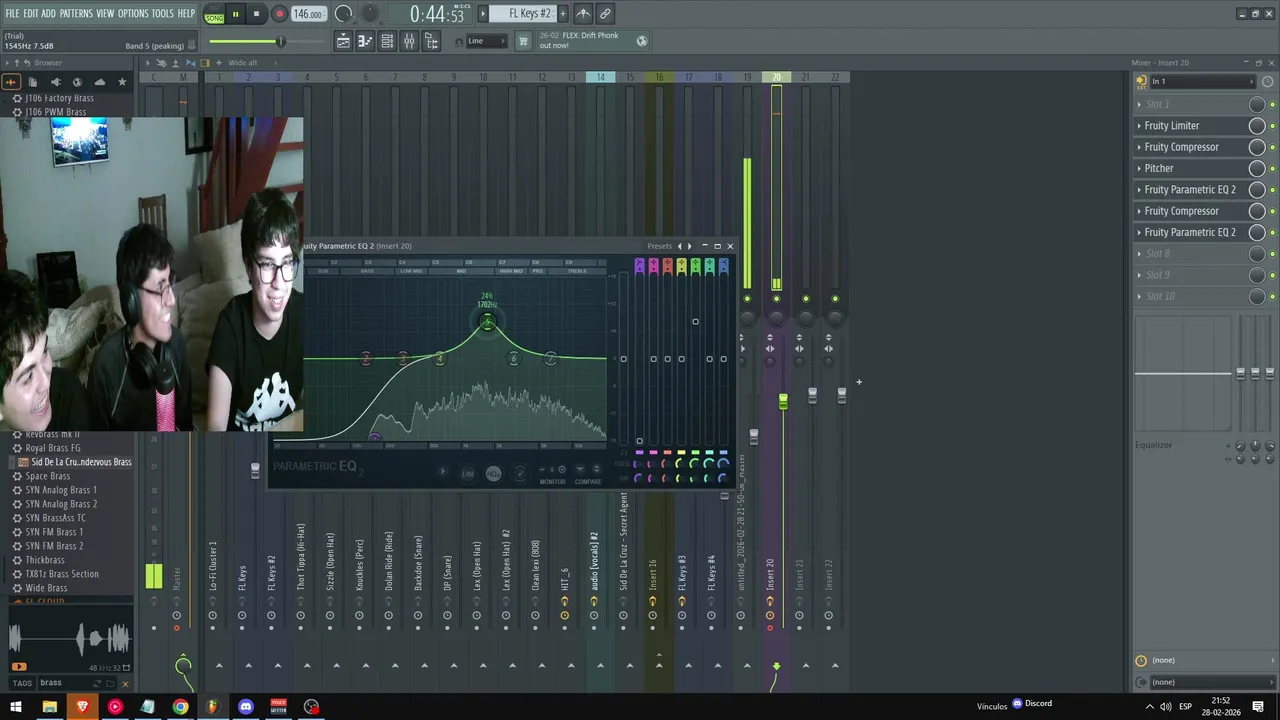Click the insert 20 volume fader
1280x720 pixels.
pyautogui.click(x=783, y=401)
